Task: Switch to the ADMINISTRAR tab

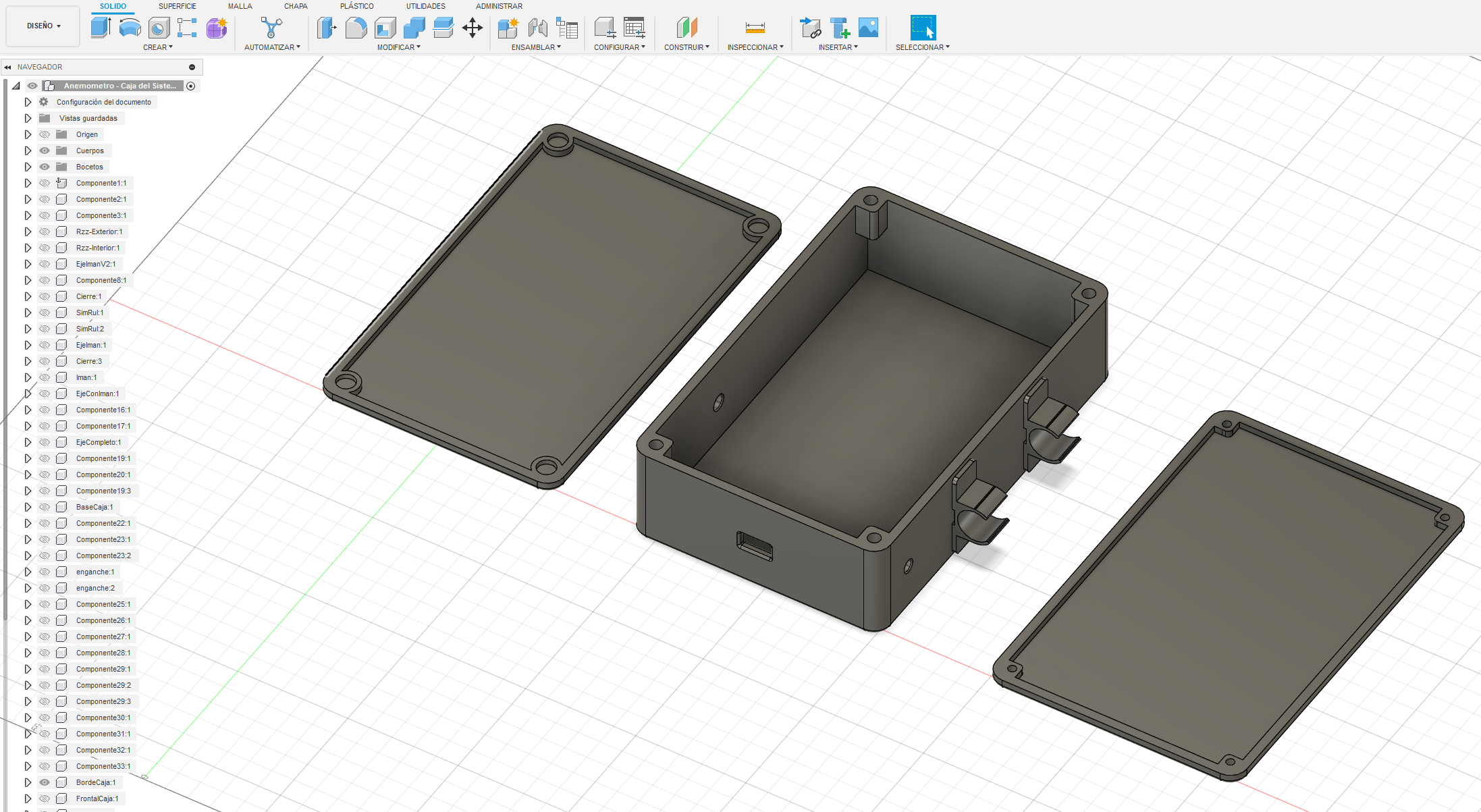Action: coord(499,6)
